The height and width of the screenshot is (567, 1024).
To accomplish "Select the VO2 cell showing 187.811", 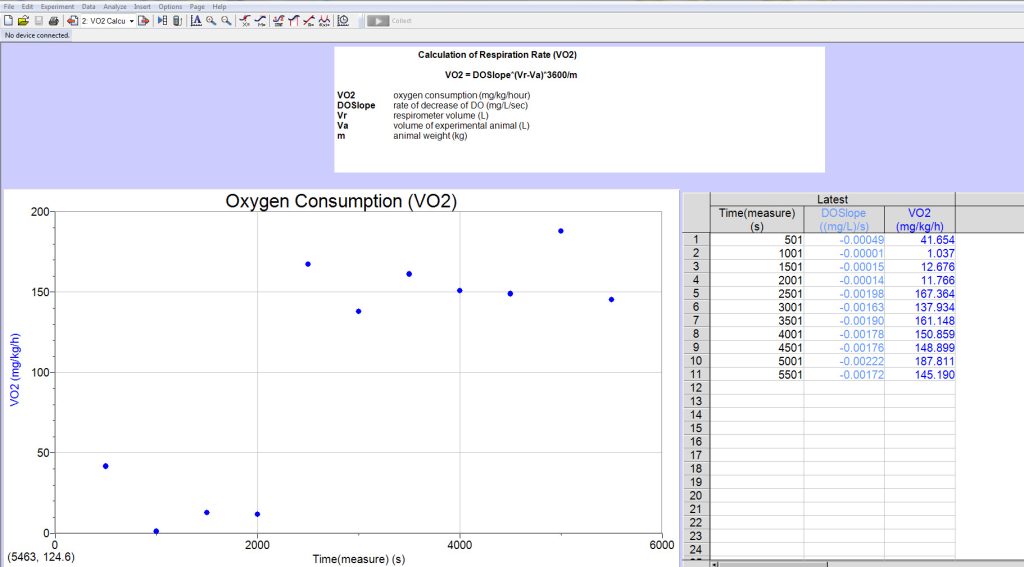I will [x=920, y=361].
